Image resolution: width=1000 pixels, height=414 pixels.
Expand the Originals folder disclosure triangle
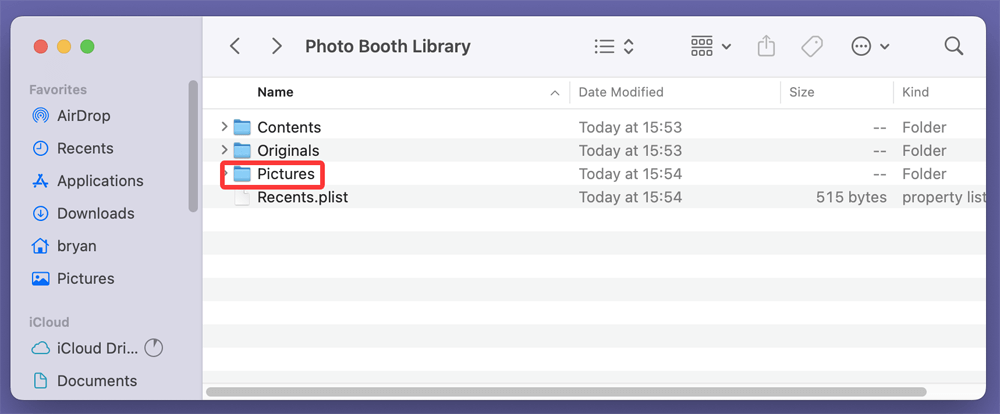pyautogui.click(x=224, y=151)
